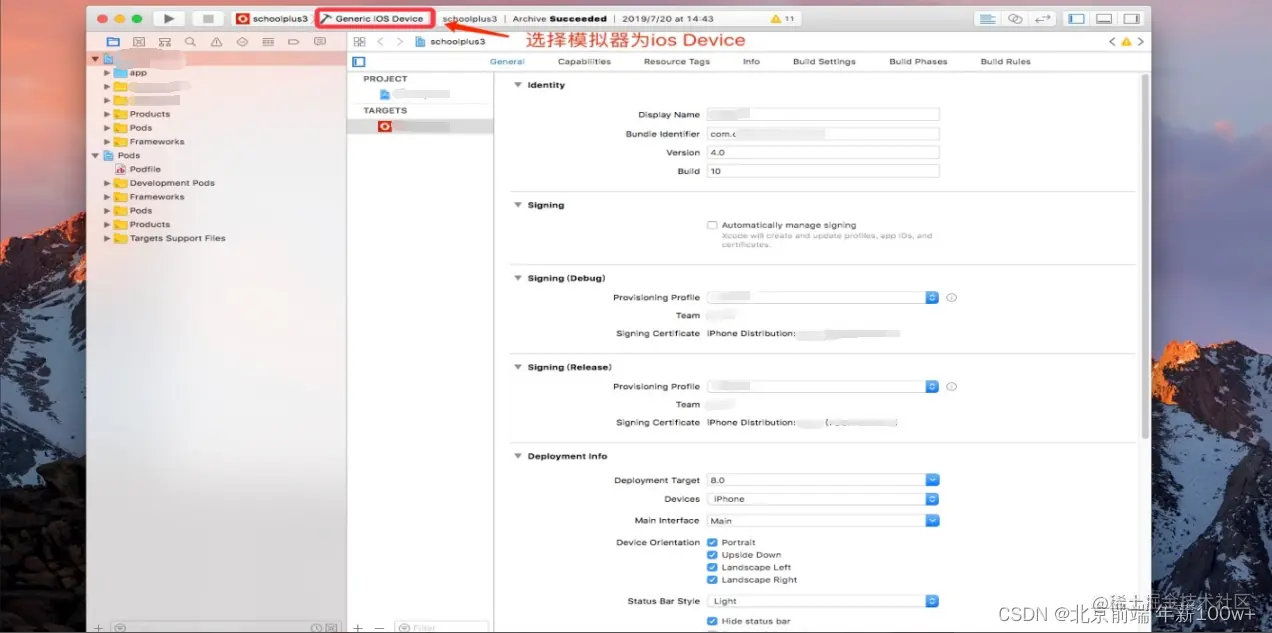This screenshot has width=1272, height=633.
Task: Uncheck Landscape Left orientation
Action: click(712, 568)
